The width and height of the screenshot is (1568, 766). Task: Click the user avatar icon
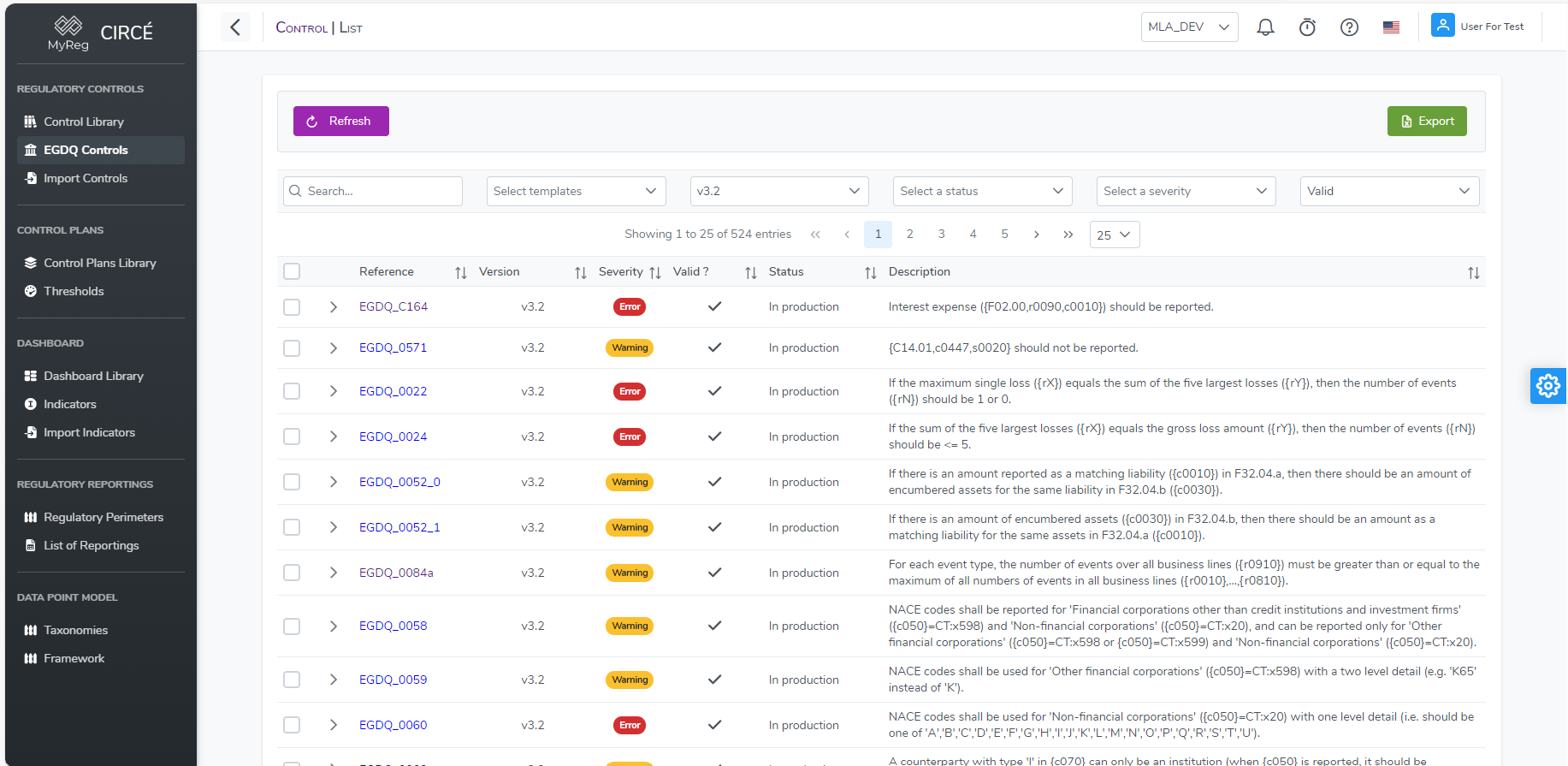pos(1442,26)
